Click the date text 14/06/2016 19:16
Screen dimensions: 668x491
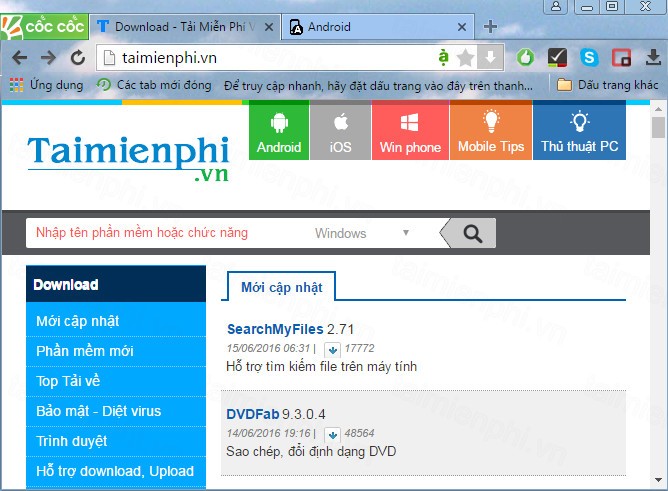coord(268,434)
